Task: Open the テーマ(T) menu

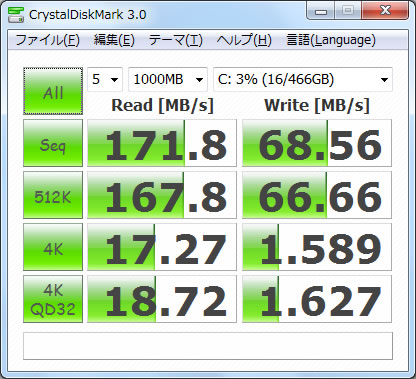Action: click(x=176, y=40)
